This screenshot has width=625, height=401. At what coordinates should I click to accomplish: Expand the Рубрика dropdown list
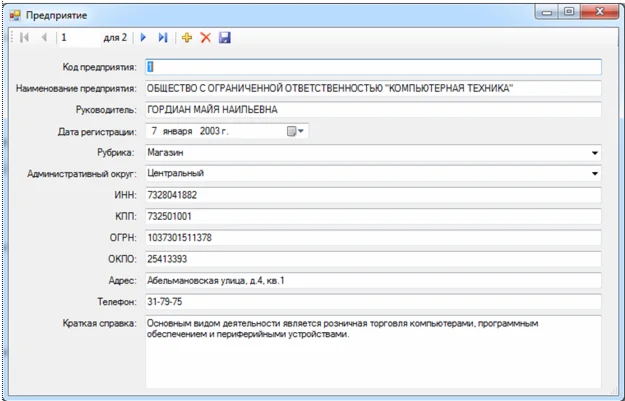pyautogui.click(x=595, y=153)
